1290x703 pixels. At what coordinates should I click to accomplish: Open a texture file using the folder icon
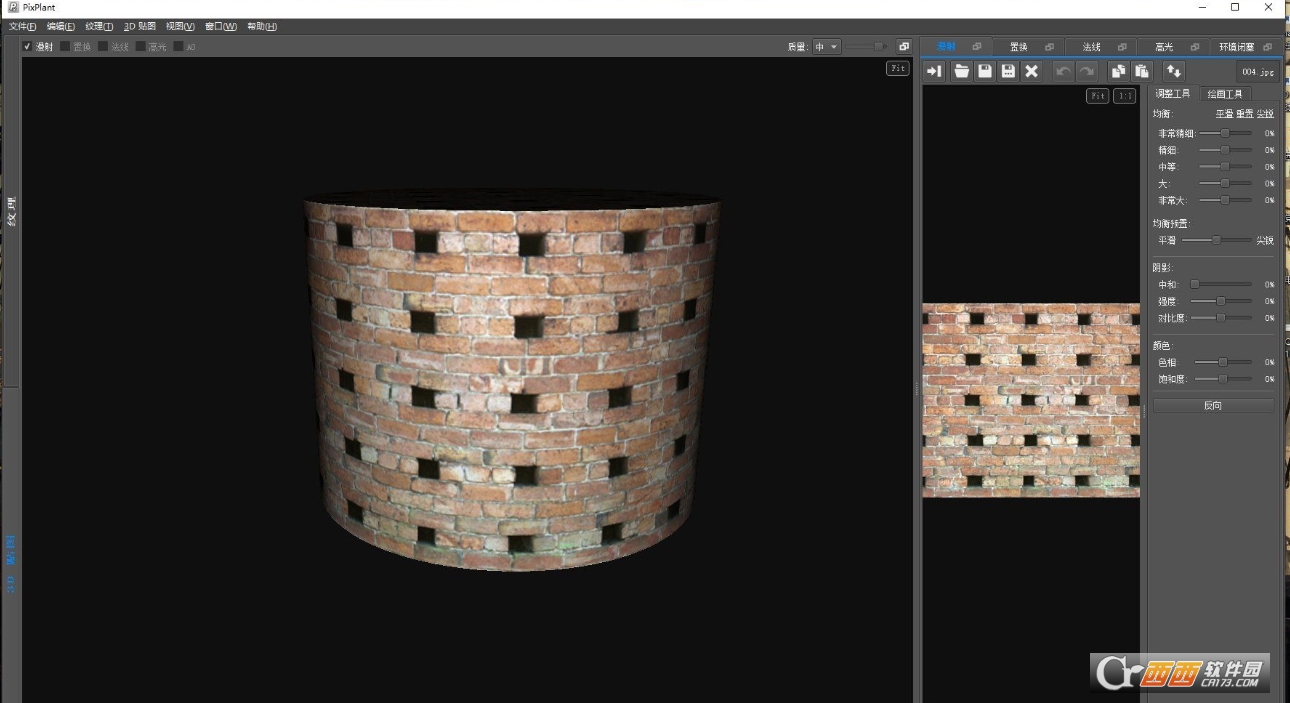click(961, 71)
